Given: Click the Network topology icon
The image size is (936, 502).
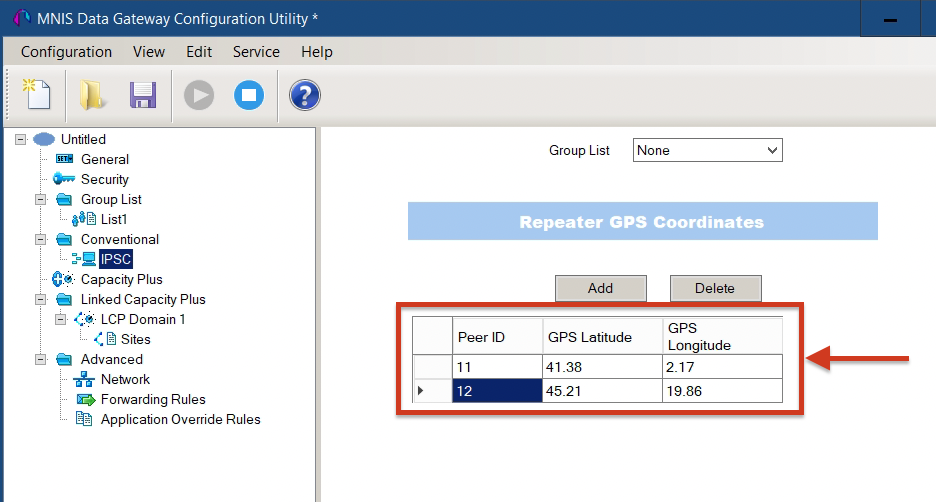Looking at the screenshot, I should tap(84, 379).
